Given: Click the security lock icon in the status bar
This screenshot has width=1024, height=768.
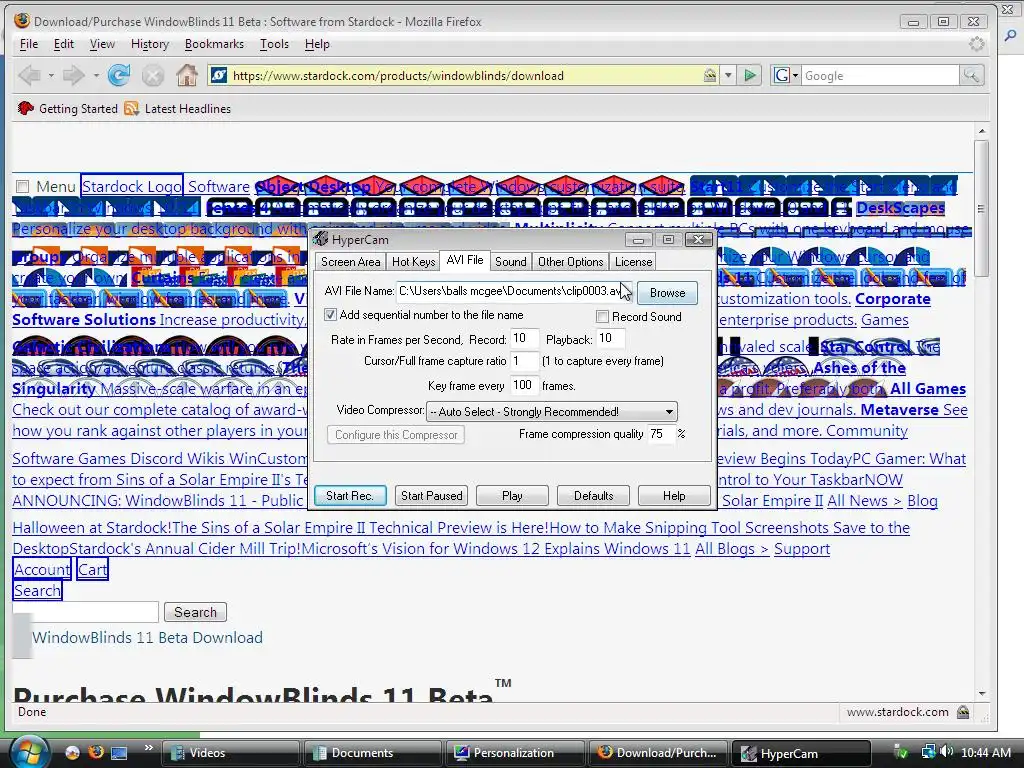Looking at the screenshot, I should (963, 712).
